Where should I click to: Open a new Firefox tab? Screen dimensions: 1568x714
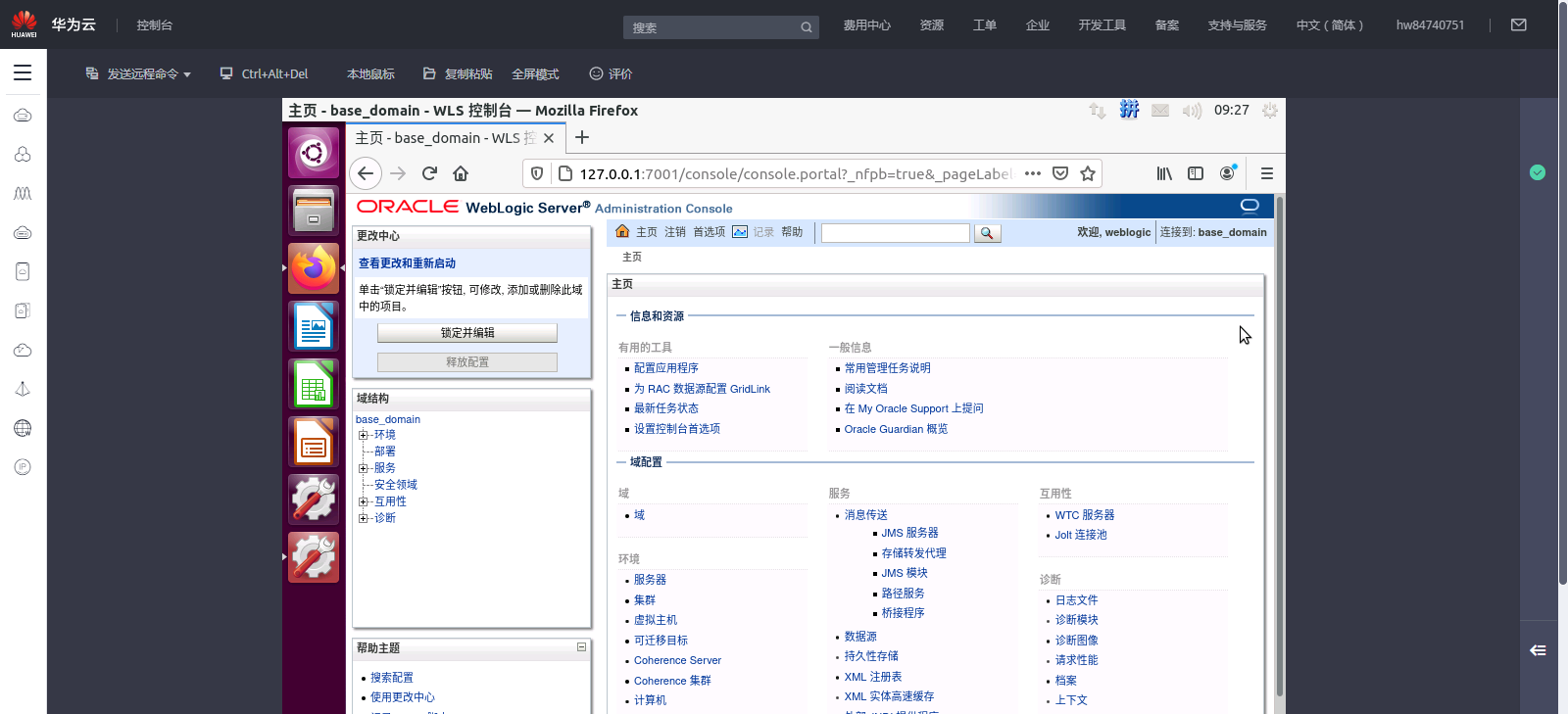point(582,137)
